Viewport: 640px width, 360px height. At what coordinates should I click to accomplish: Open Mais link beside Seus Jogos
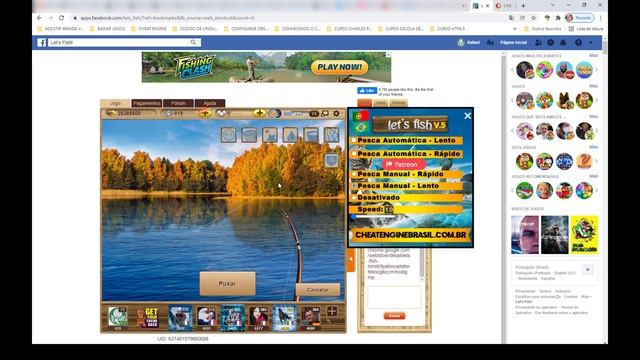coord(593,147)
